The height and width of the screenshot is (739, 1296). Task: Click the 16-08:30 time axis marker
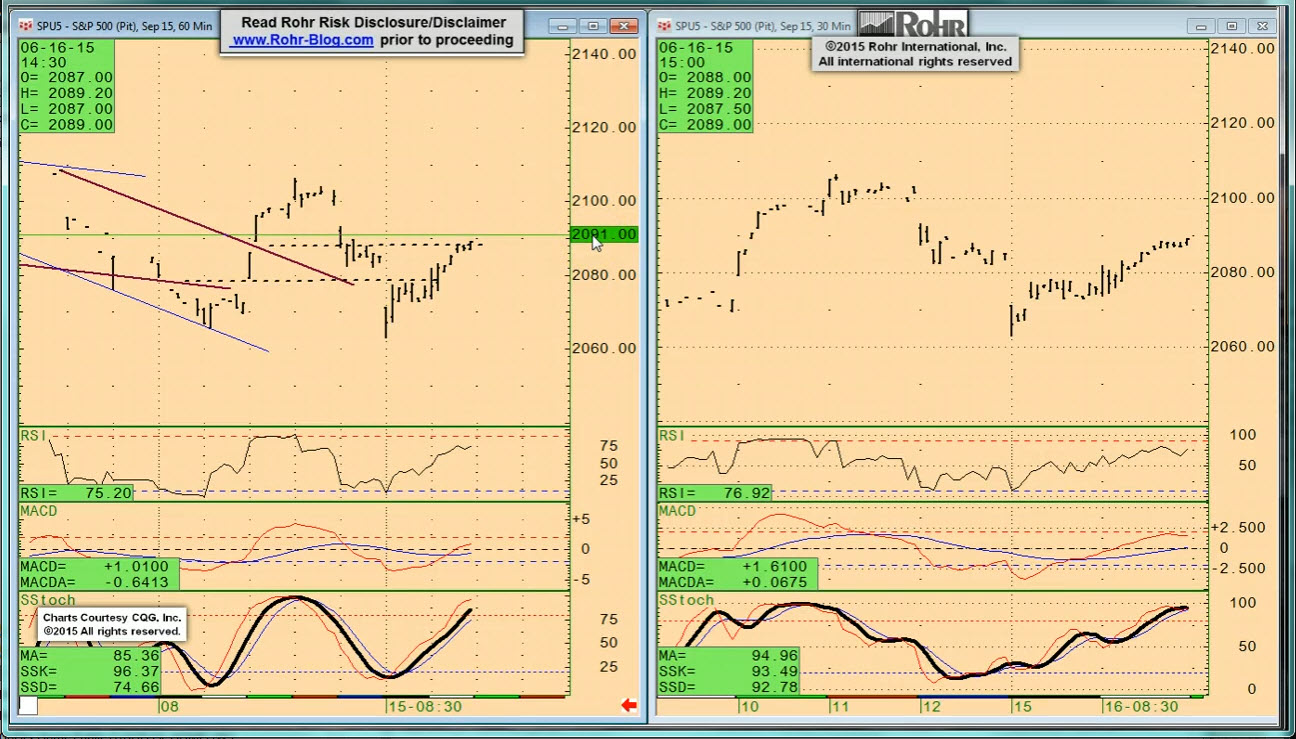pos(1141,706)
